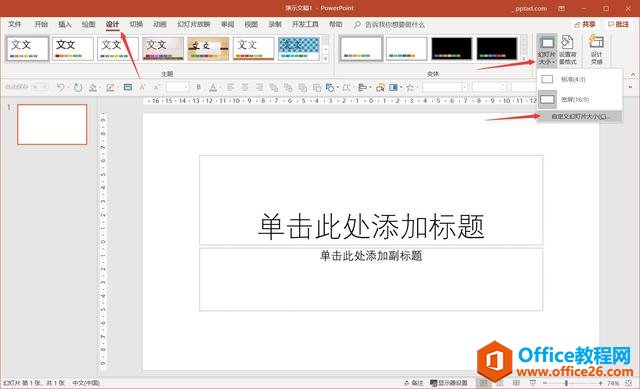Click the 74% zoom level
640x389 pixels.
pos(613,383)
